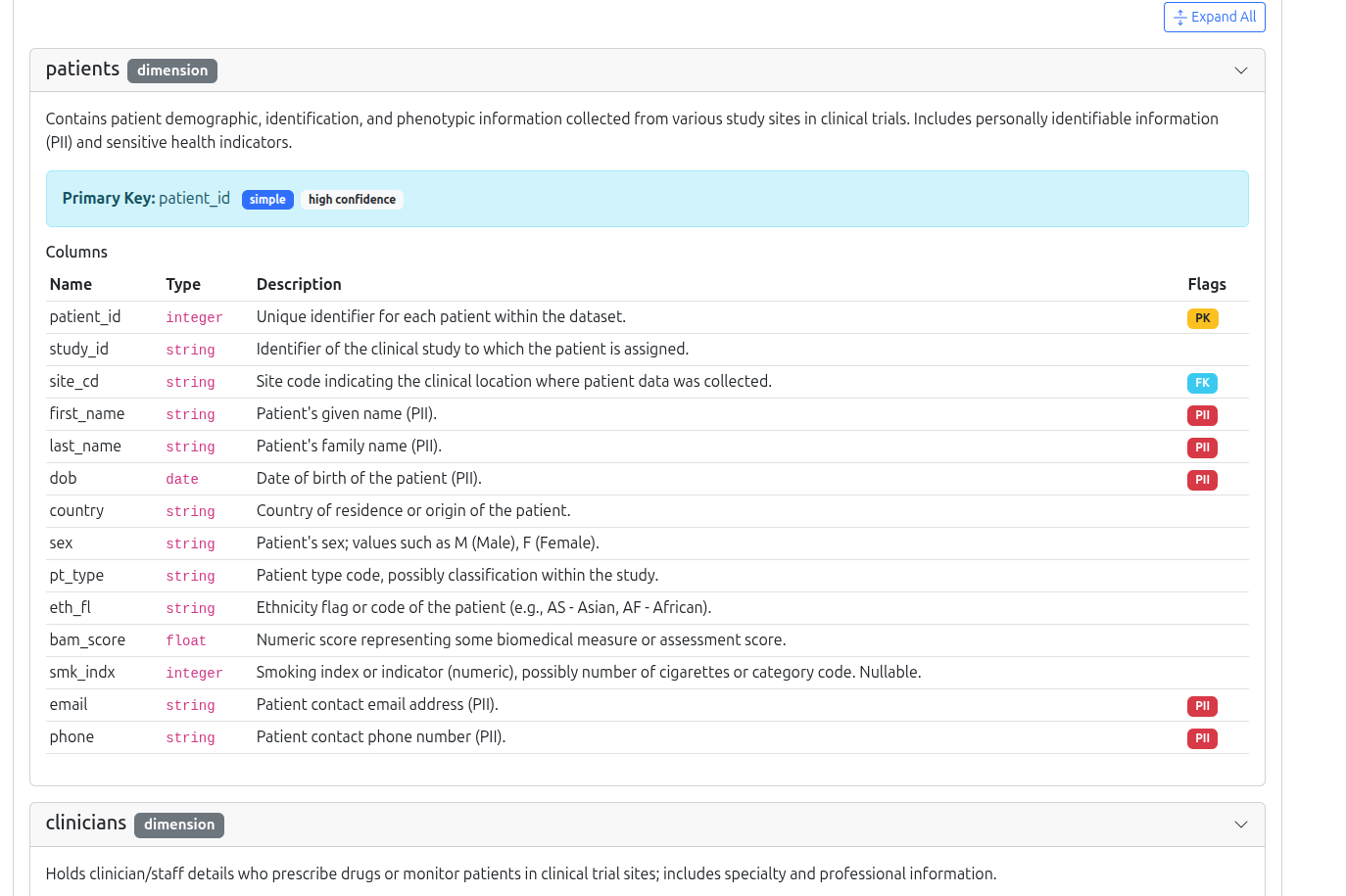
Task: Click the 'high confidence' badge
Action: pos(352,199)
